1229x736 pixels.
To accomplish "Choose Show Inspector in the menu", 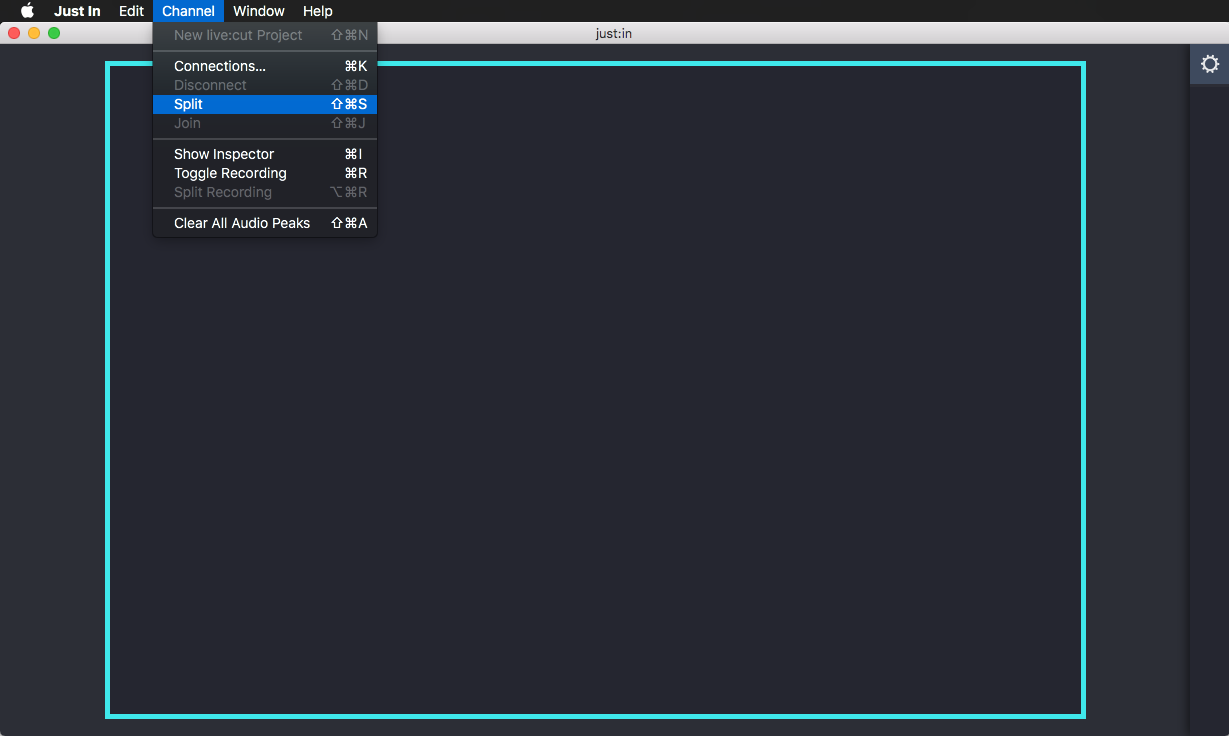I will pos(265,154).
